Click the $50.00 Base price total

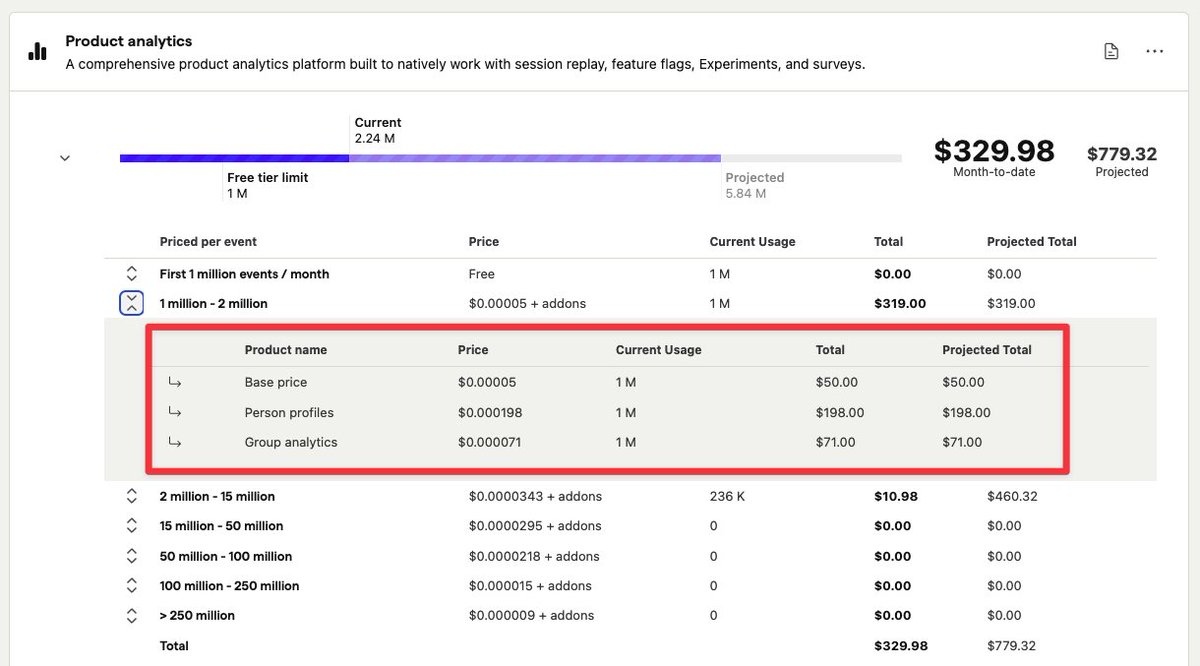pyautogui.click(x=837, y=382)
